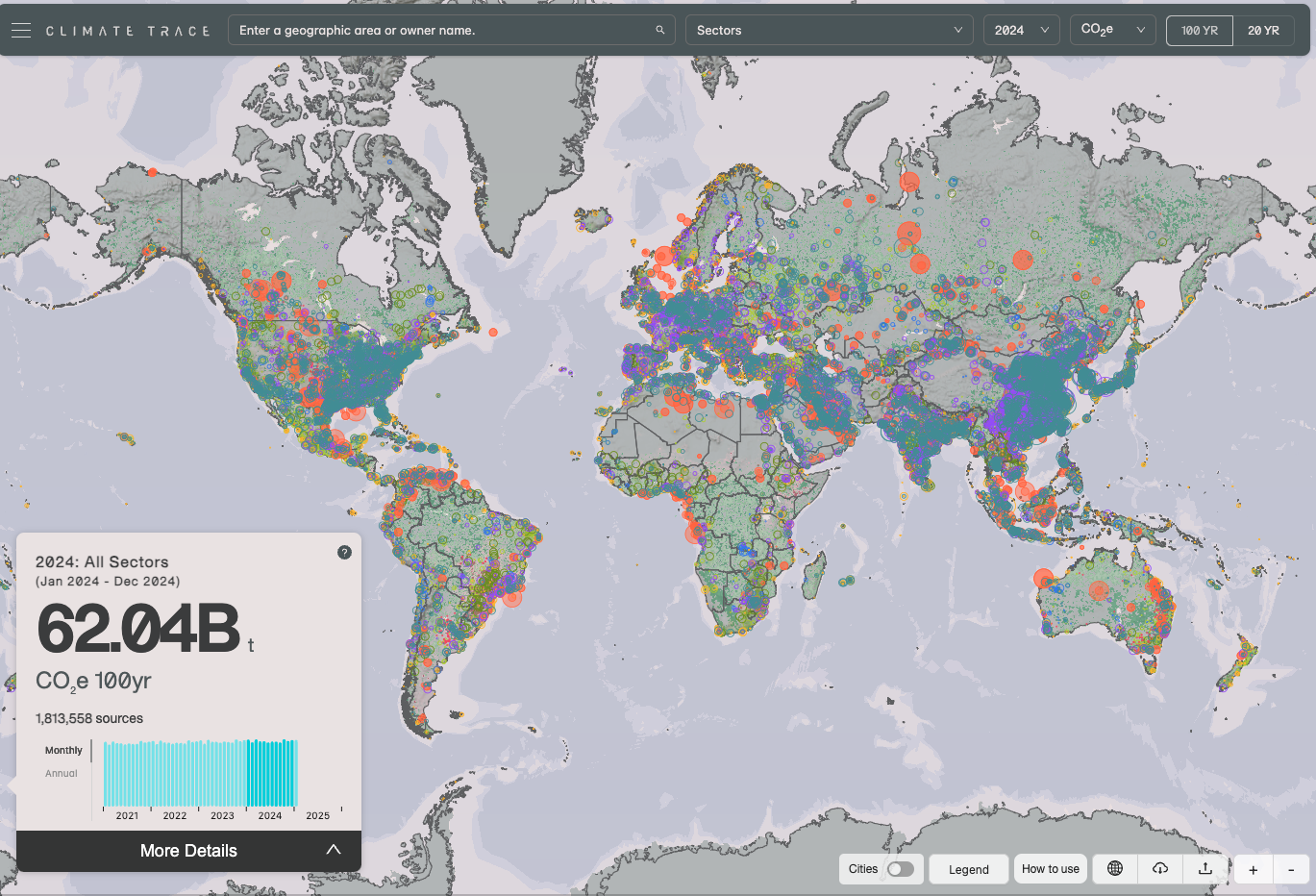
Task: Select the 20 YR timeframe
Action: pos(1263,31)
